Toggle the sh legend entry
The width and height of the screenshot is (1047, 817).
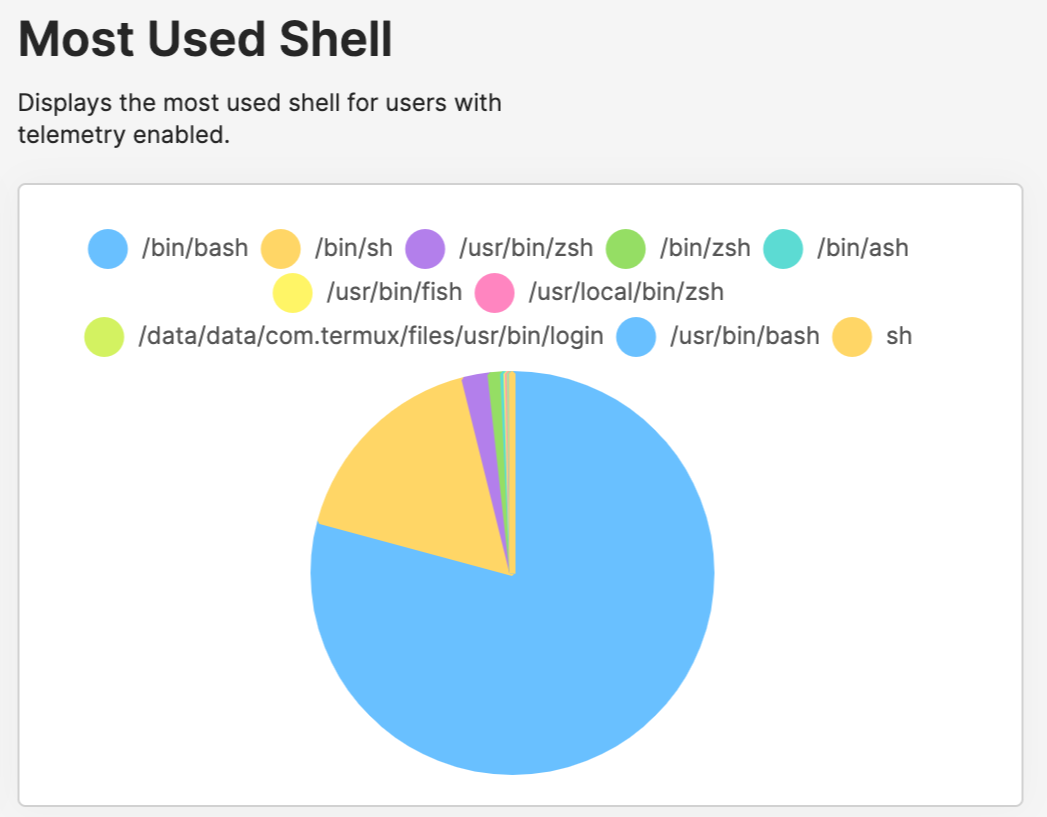[x=871, y=336]
